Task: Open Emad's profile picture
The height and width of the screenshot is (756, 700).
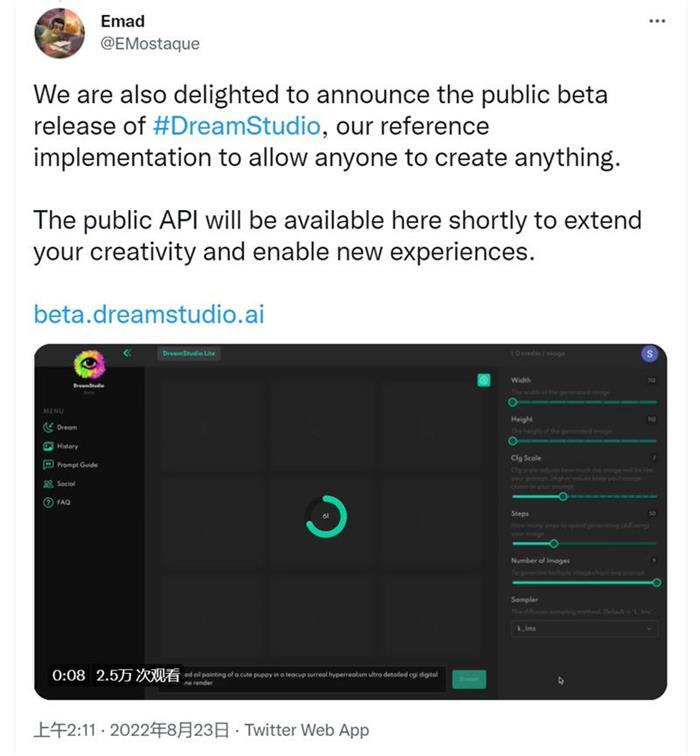Action: click(x=59, y=33)
